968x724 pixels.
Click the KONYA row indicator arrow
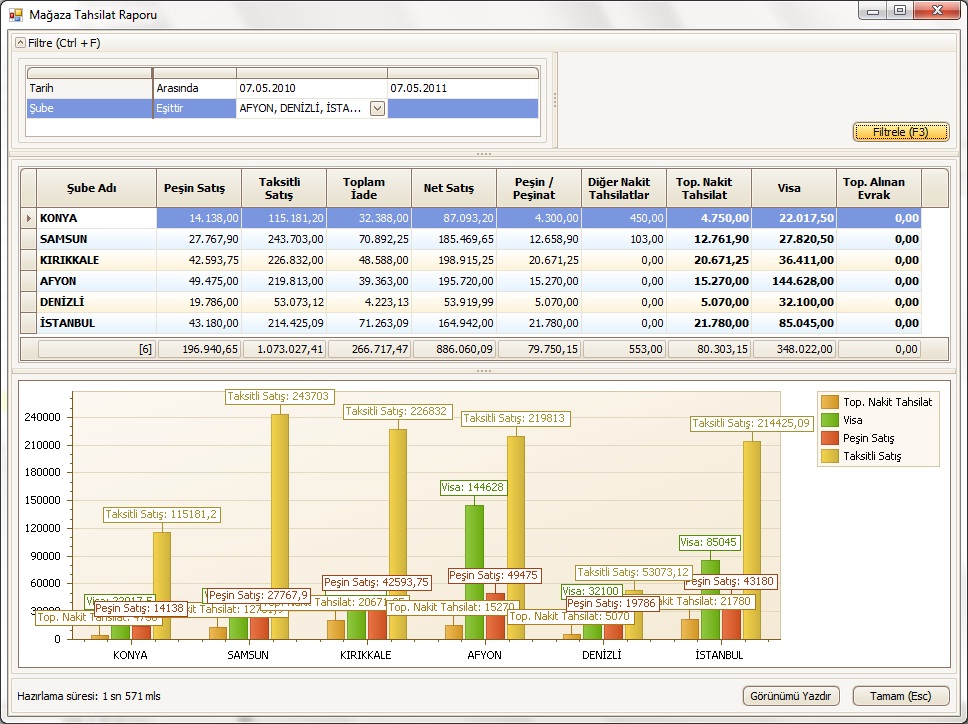(28, 218)
